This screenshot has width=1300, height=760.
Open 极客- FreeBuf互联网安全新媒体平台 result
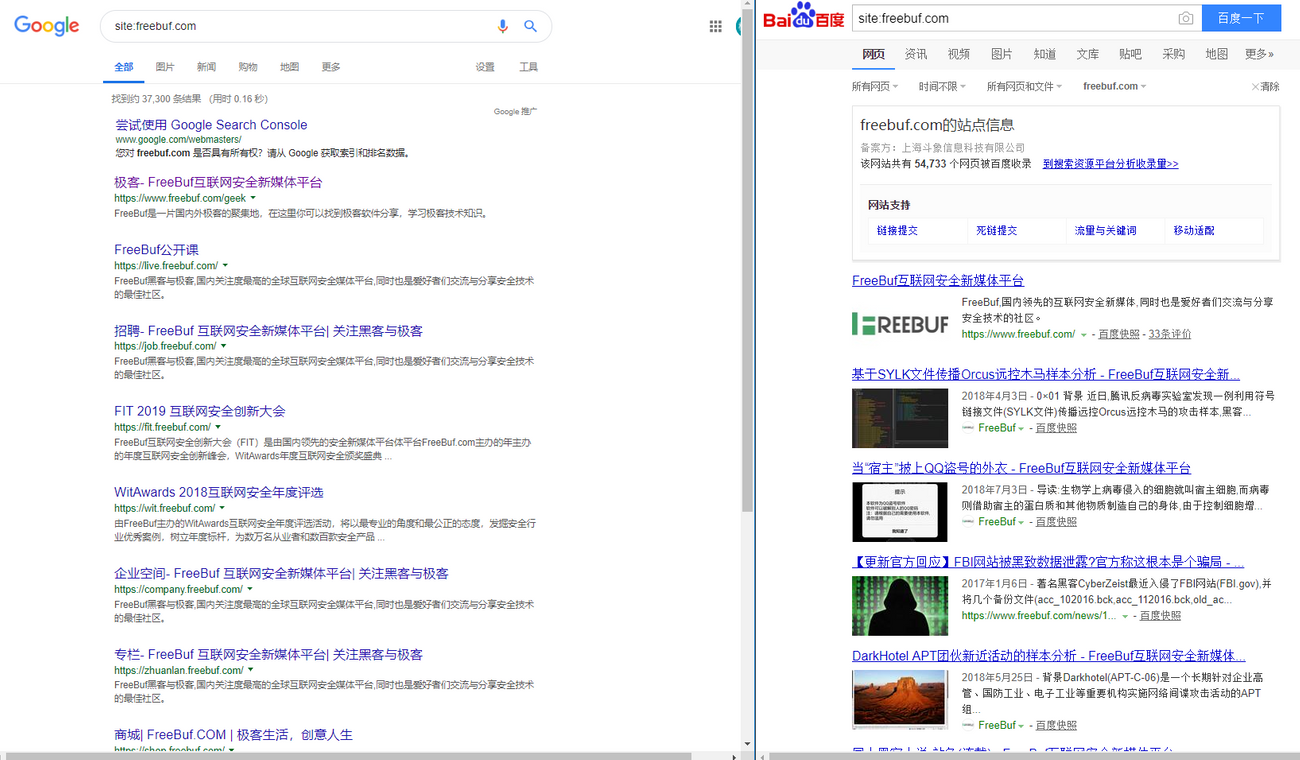point(218,182)
